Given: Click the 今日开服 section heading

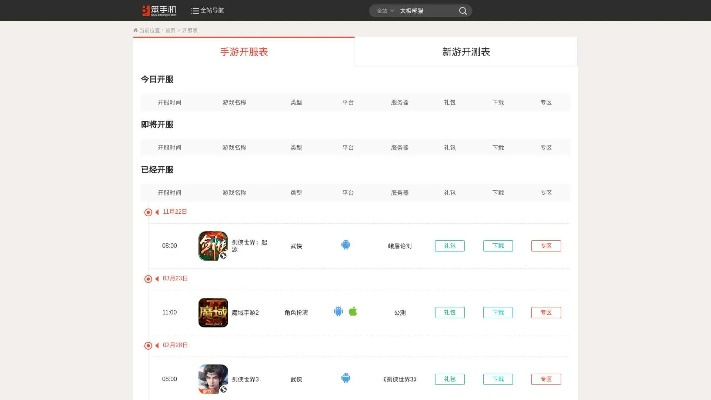Looking at the screenshot, I should click(157, 79).
